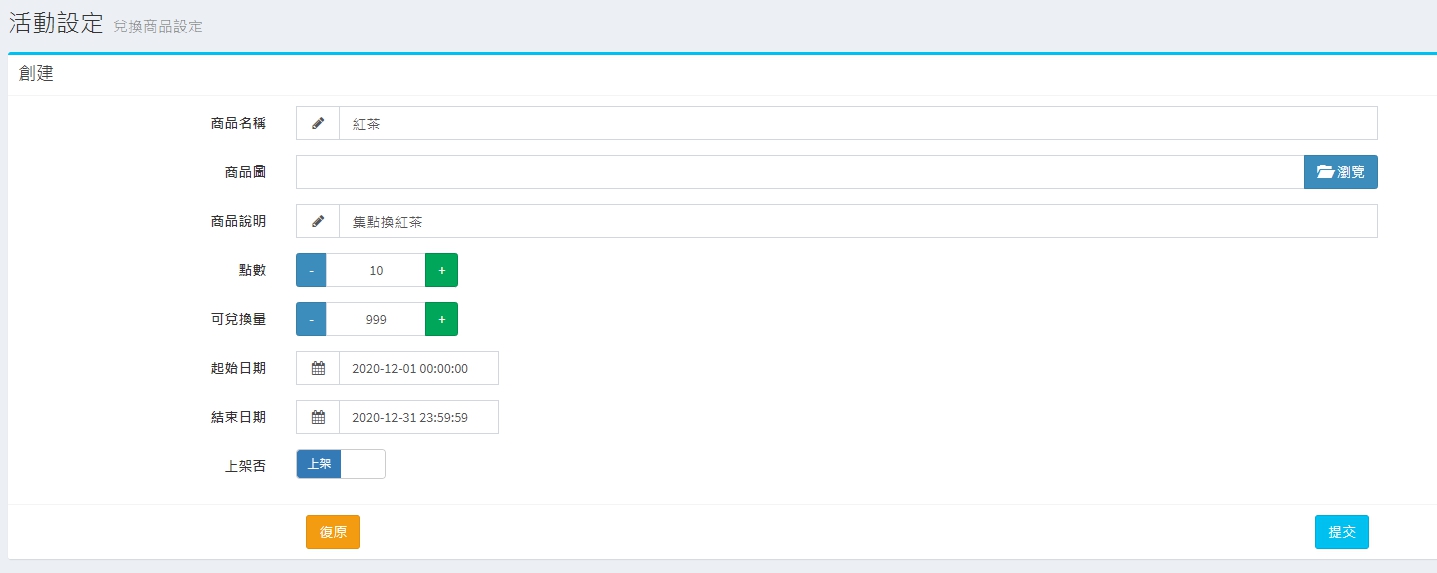Click the calendar icon for 起始日期
The width and height of the screenshot is (1437, 573).
pos(318,368)
